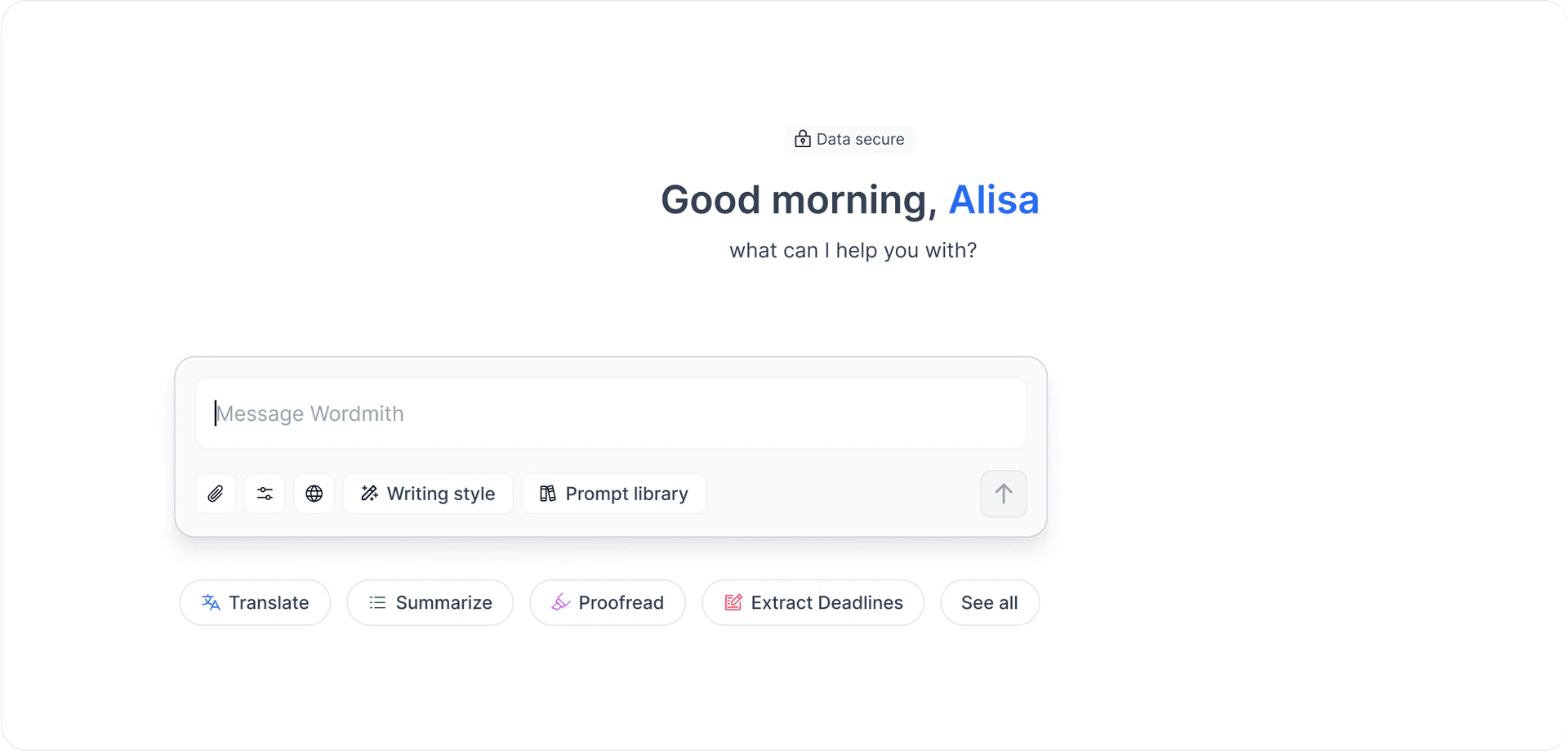
Task: Click the Data secure lock icon
Action: click(803, 139)
